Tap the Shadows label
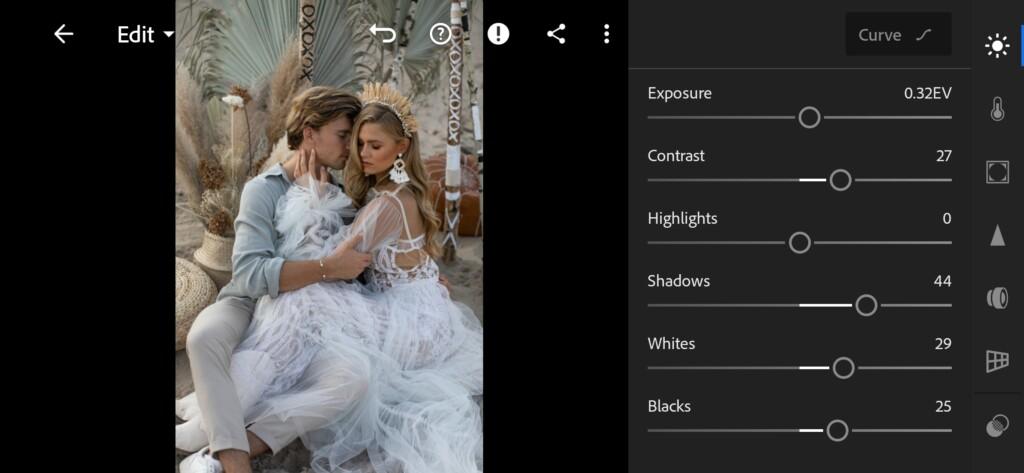1024x473 pixels. point(679,282)
